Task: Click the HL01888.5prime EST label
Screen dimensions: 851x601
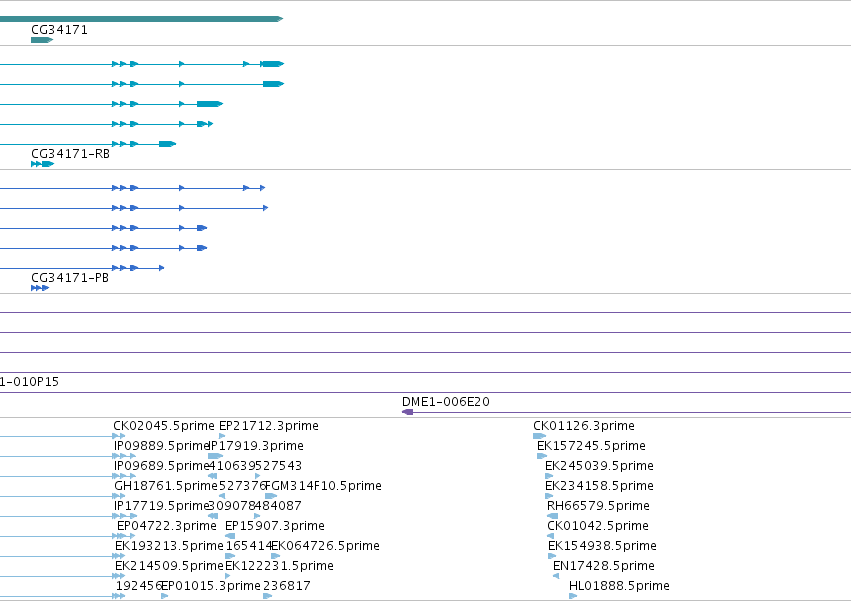Action: pyautogui.click(x=619, y=586)
